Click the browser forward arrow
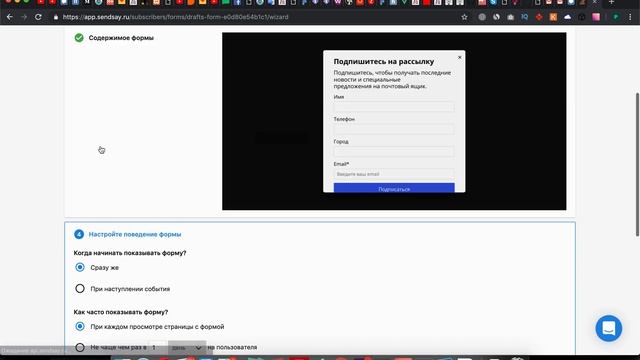 (24, 17)
